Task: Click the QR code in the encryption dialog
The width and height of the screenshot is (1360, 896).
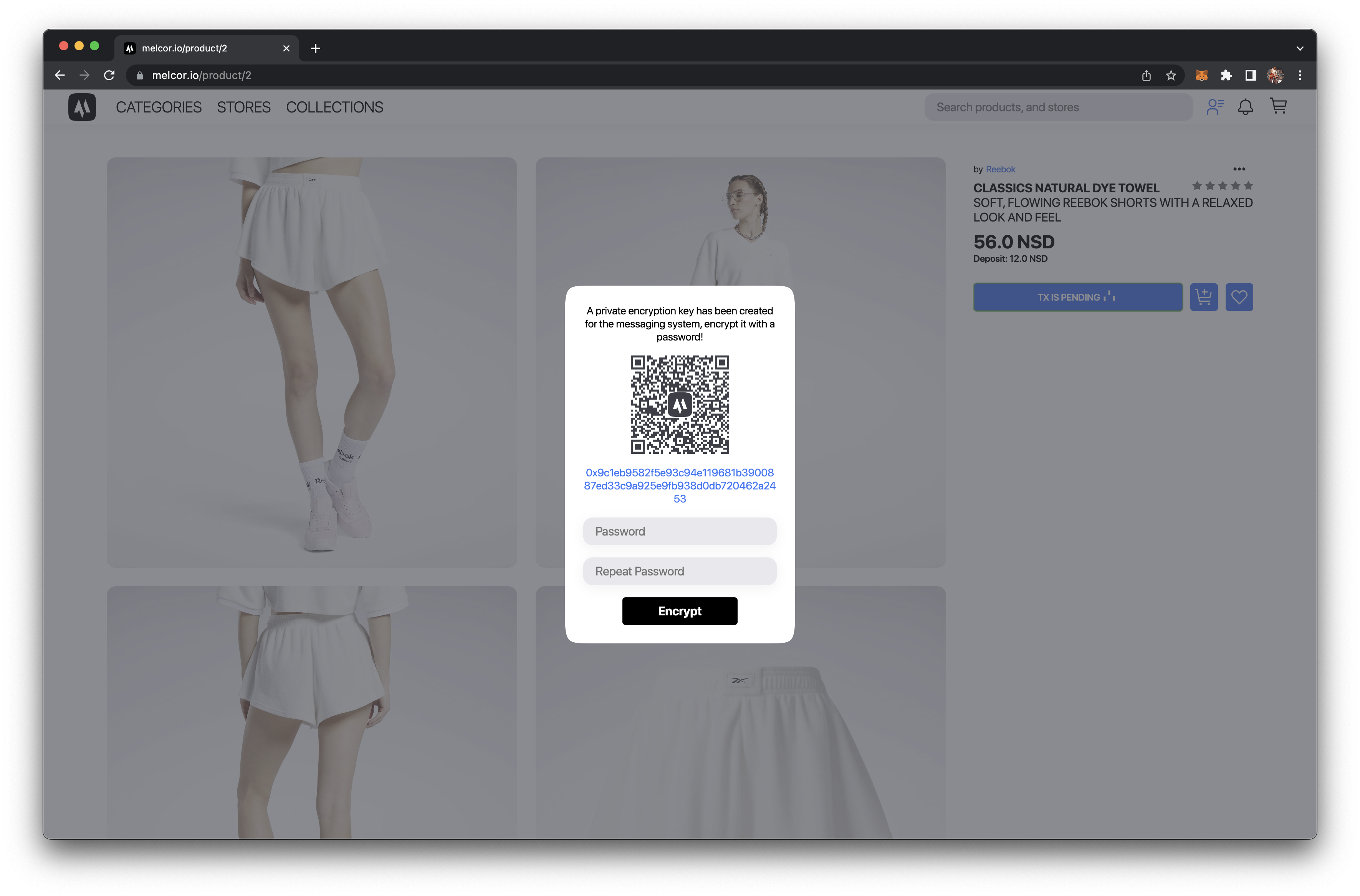Action: 680,405
